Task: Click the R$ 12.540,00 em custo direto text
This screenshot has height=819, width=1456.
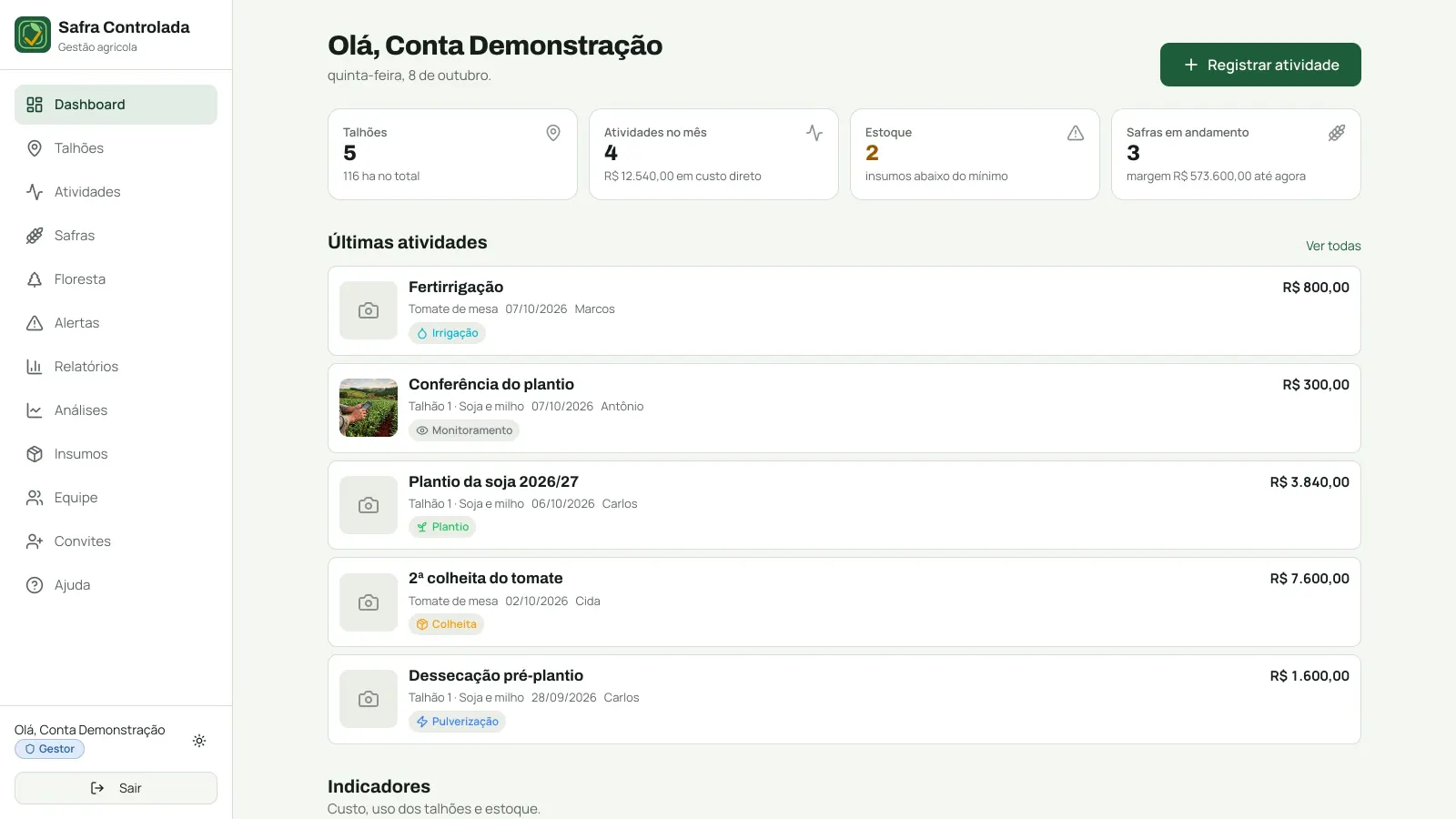Action: 682,177
